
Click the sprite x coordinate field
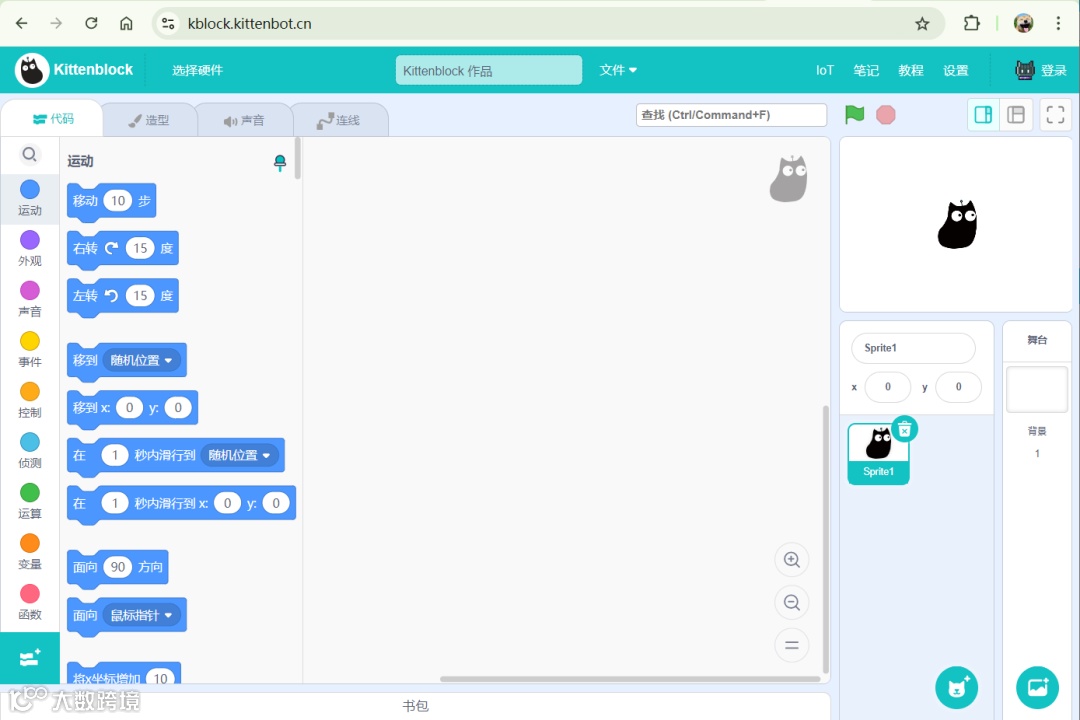(x=888, y=387)
